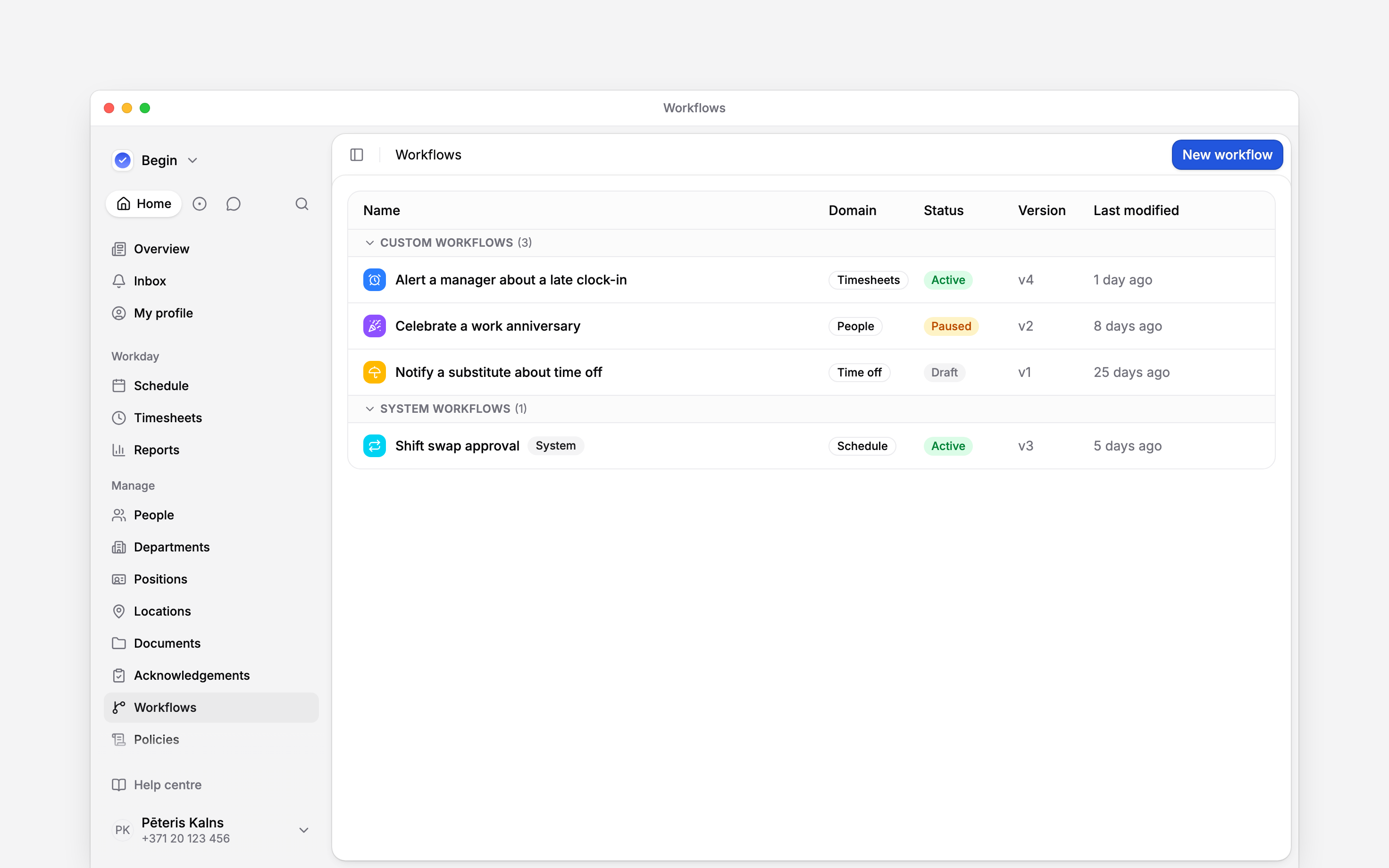1389x868 pixels.
Task: Collapse the System Workflows group
Action: tap(369, 409)
